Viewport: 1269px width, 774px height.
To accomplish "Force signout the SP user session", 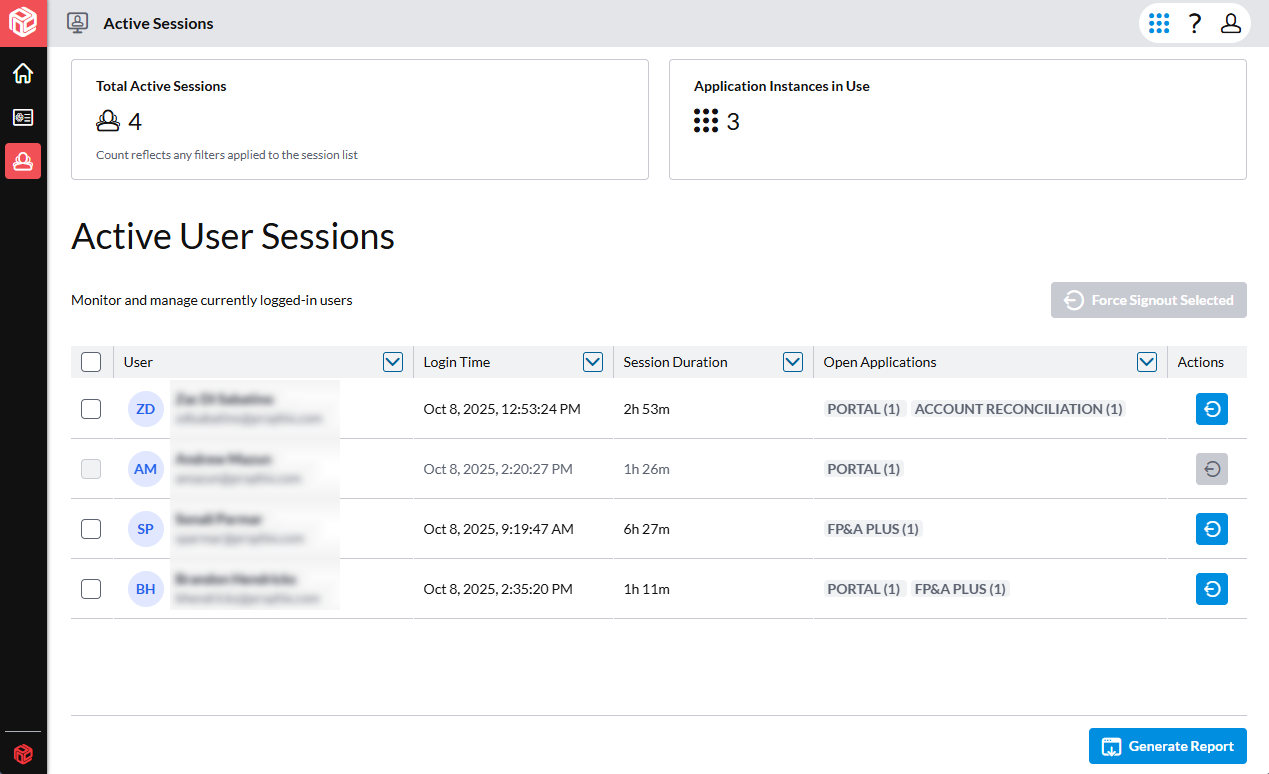I will tap(1211, 529).
